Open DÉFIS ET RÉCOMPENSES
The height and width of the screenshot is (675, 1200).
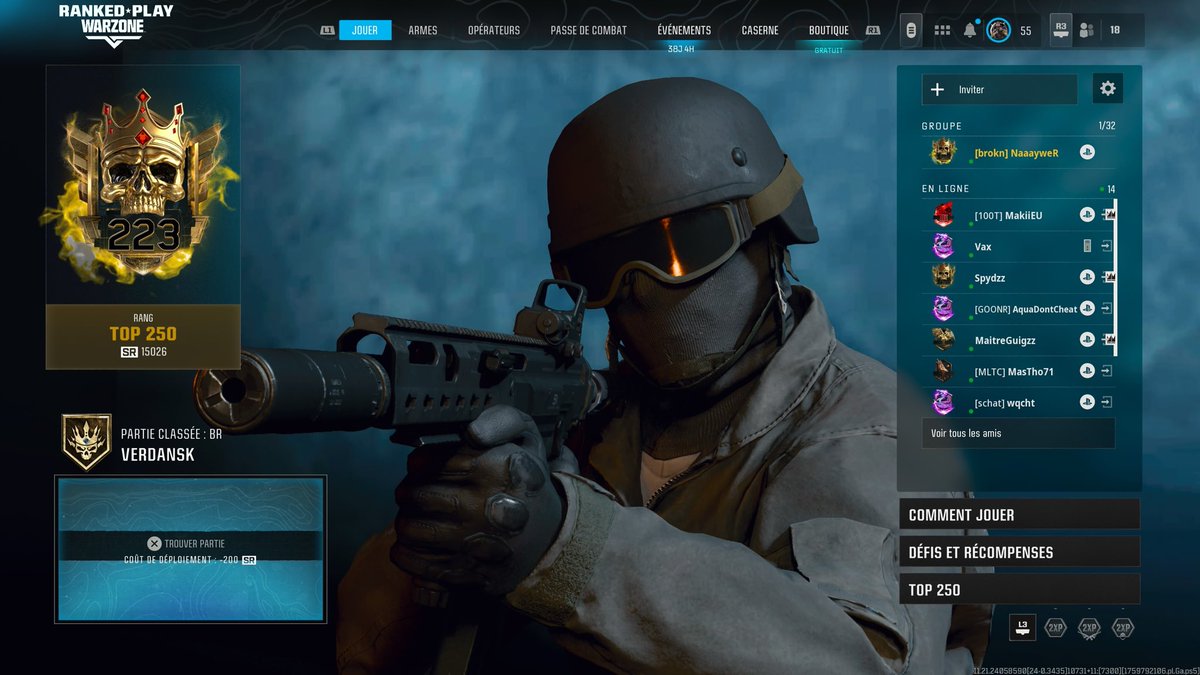click(1019, 552)
